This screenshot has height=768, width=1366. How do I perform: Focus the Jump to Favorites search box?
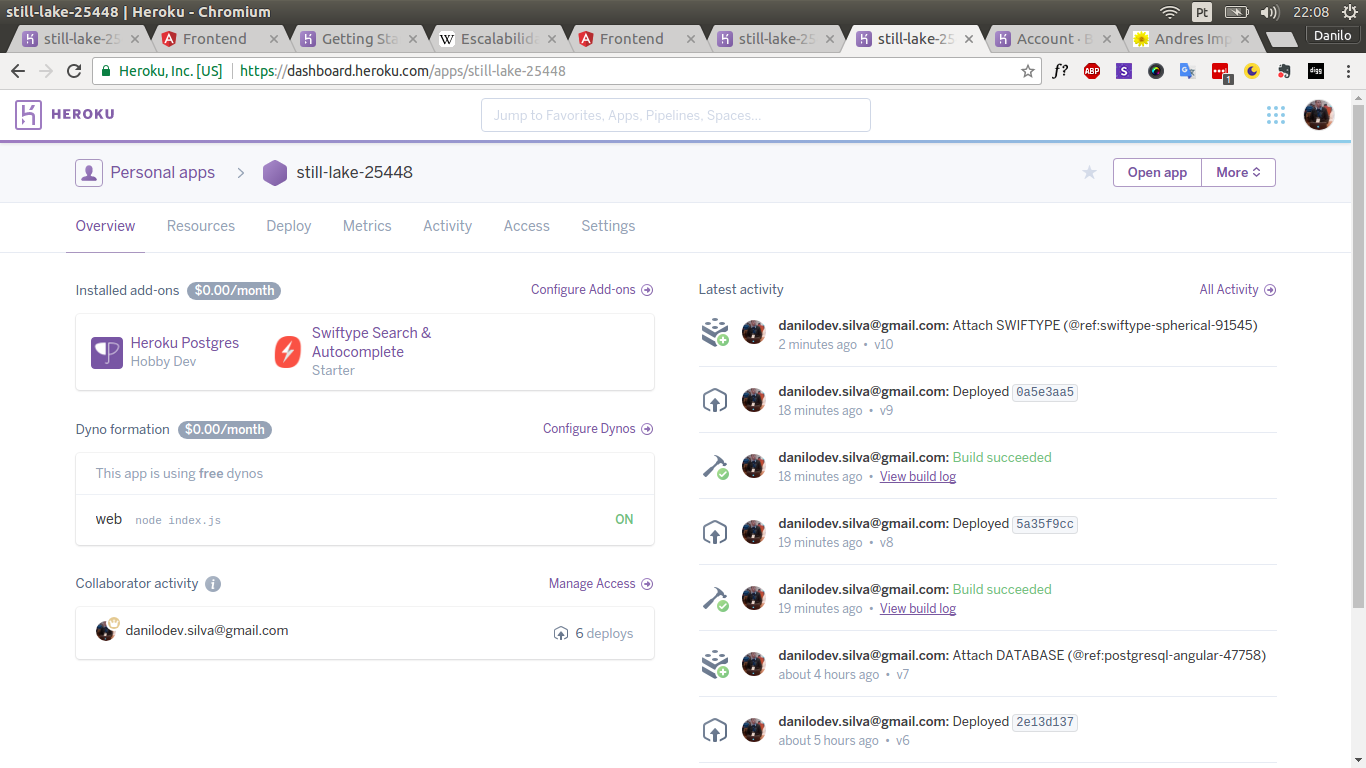coord(676,115)
